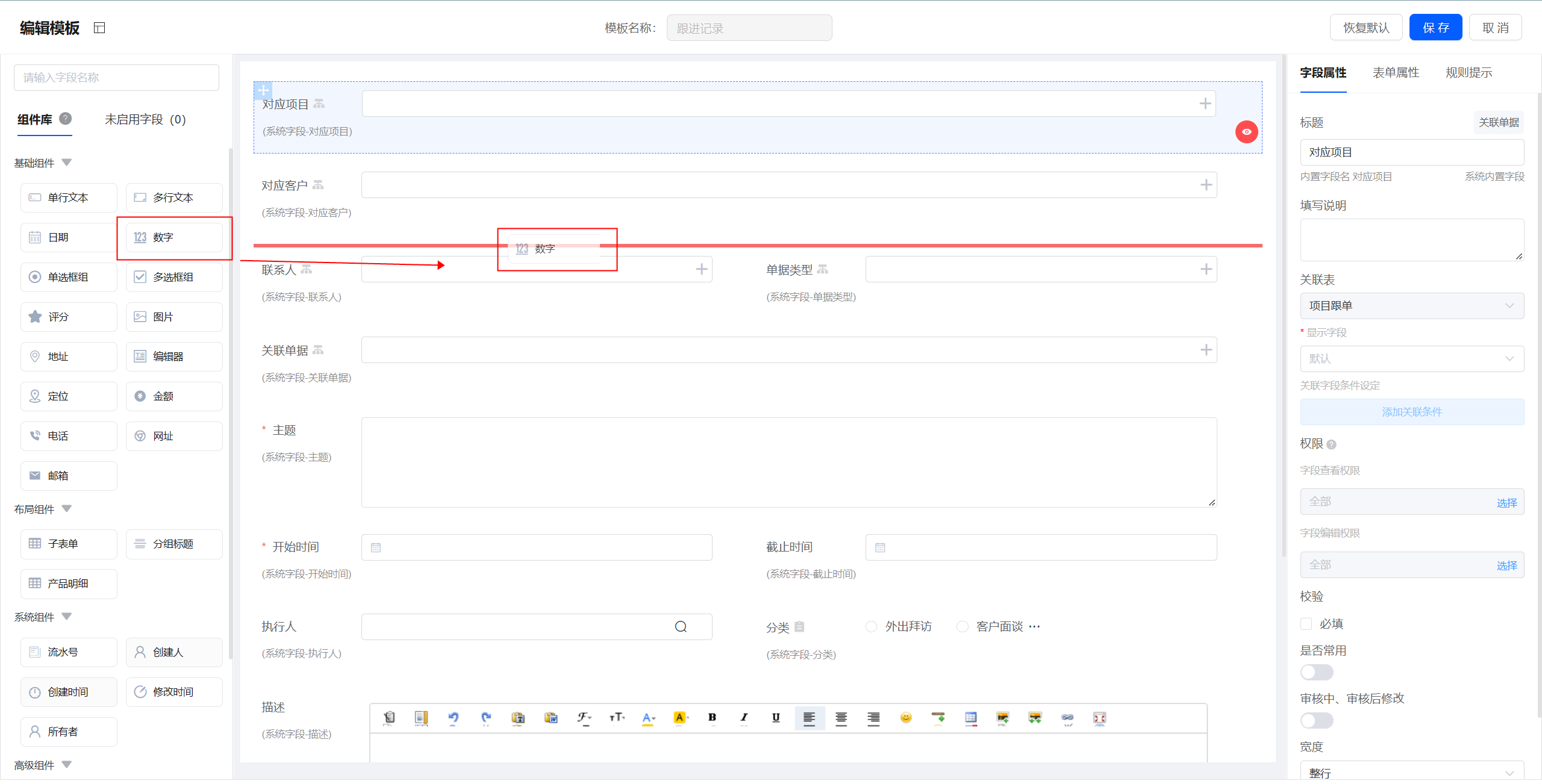Apply left alignment in the description editor

[809, 718]
